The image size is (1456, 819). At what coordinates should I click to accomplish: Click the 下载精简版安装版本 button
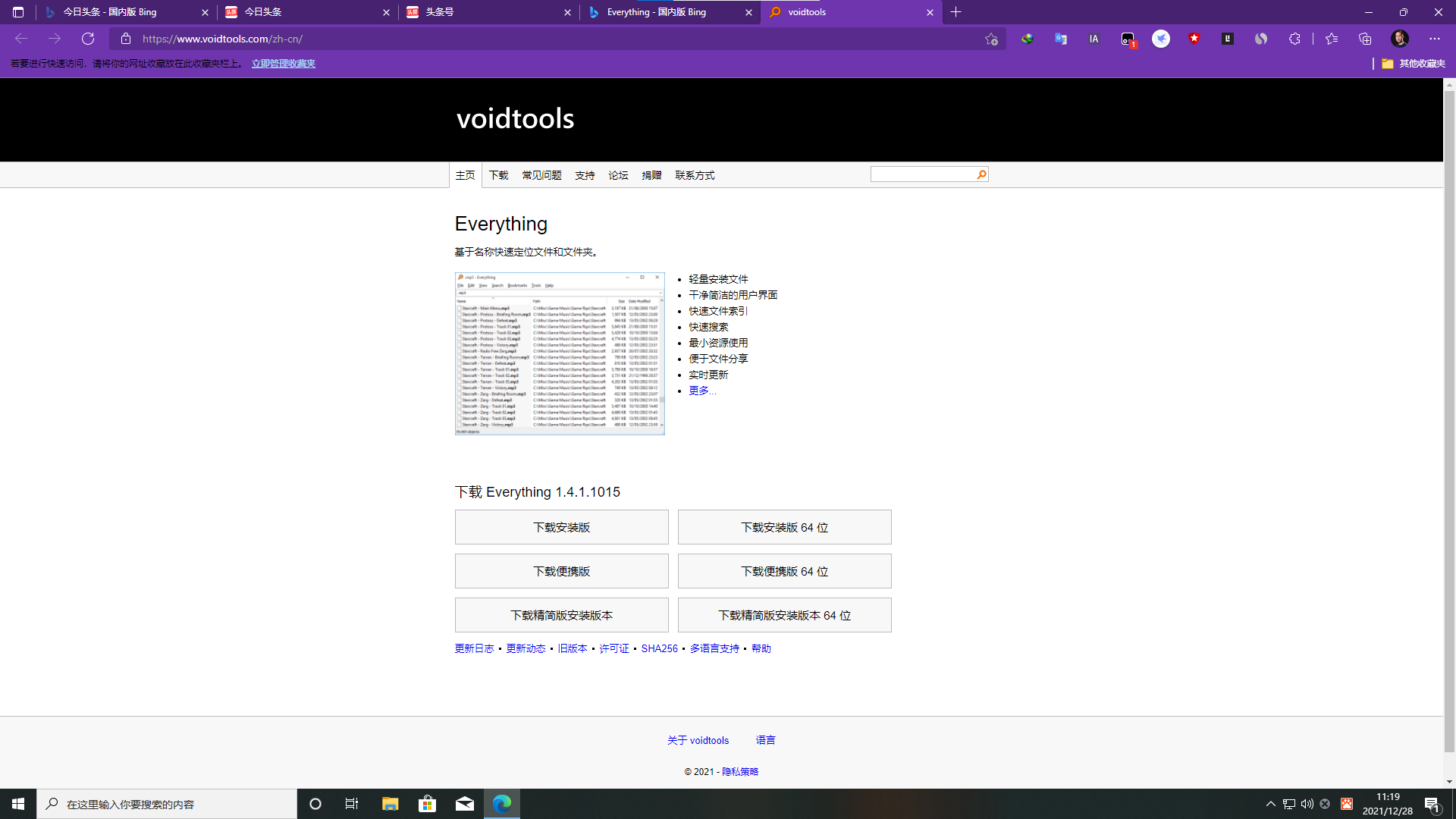[x=562, y=615]
